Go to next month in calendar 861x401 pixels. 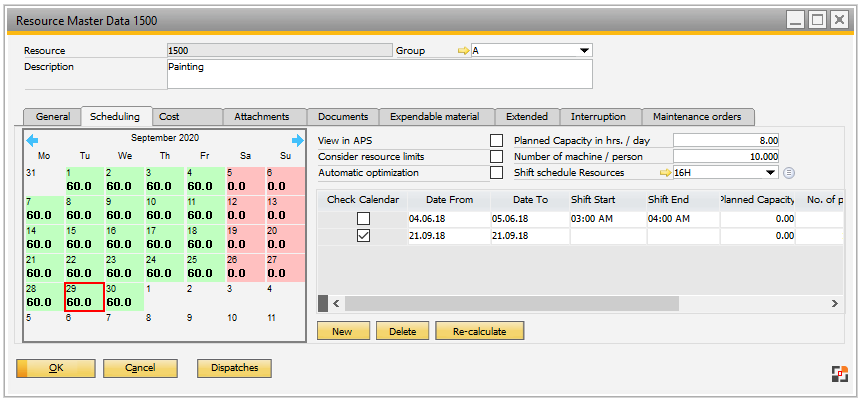tap(297, 140)
